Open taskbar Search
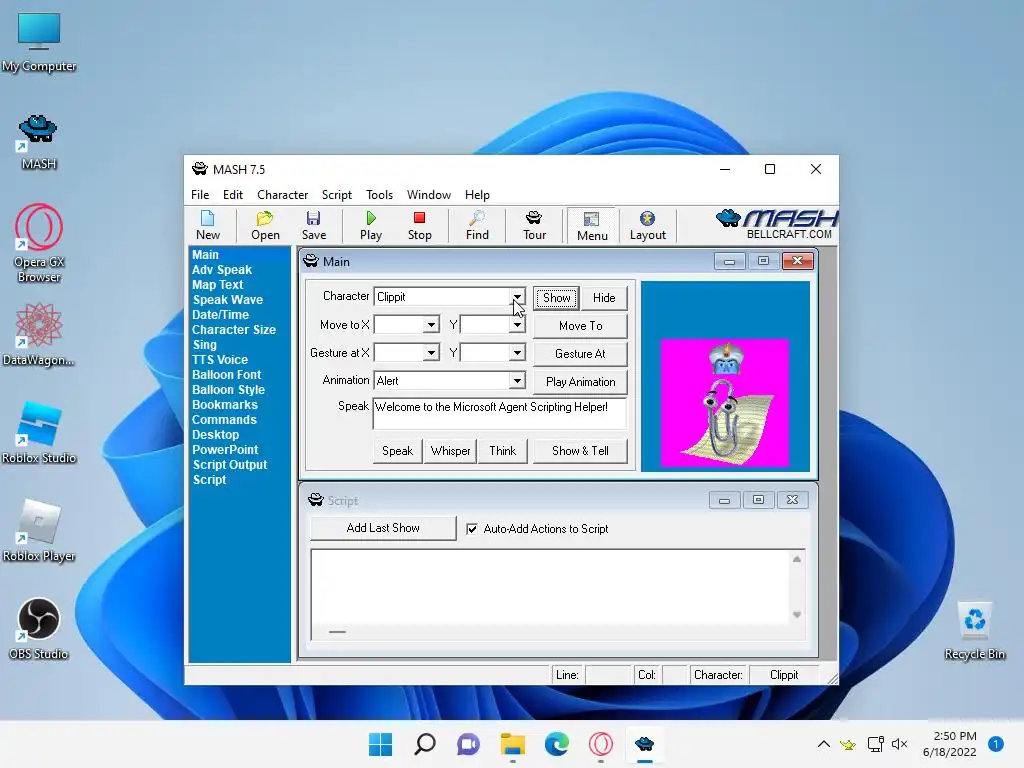 424,744
